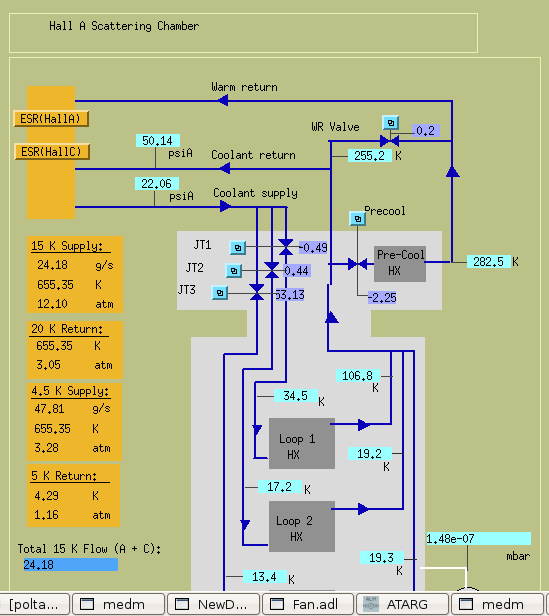Open the JT3 valve related display button
549x616 pixels.
[x=220, y=293]
